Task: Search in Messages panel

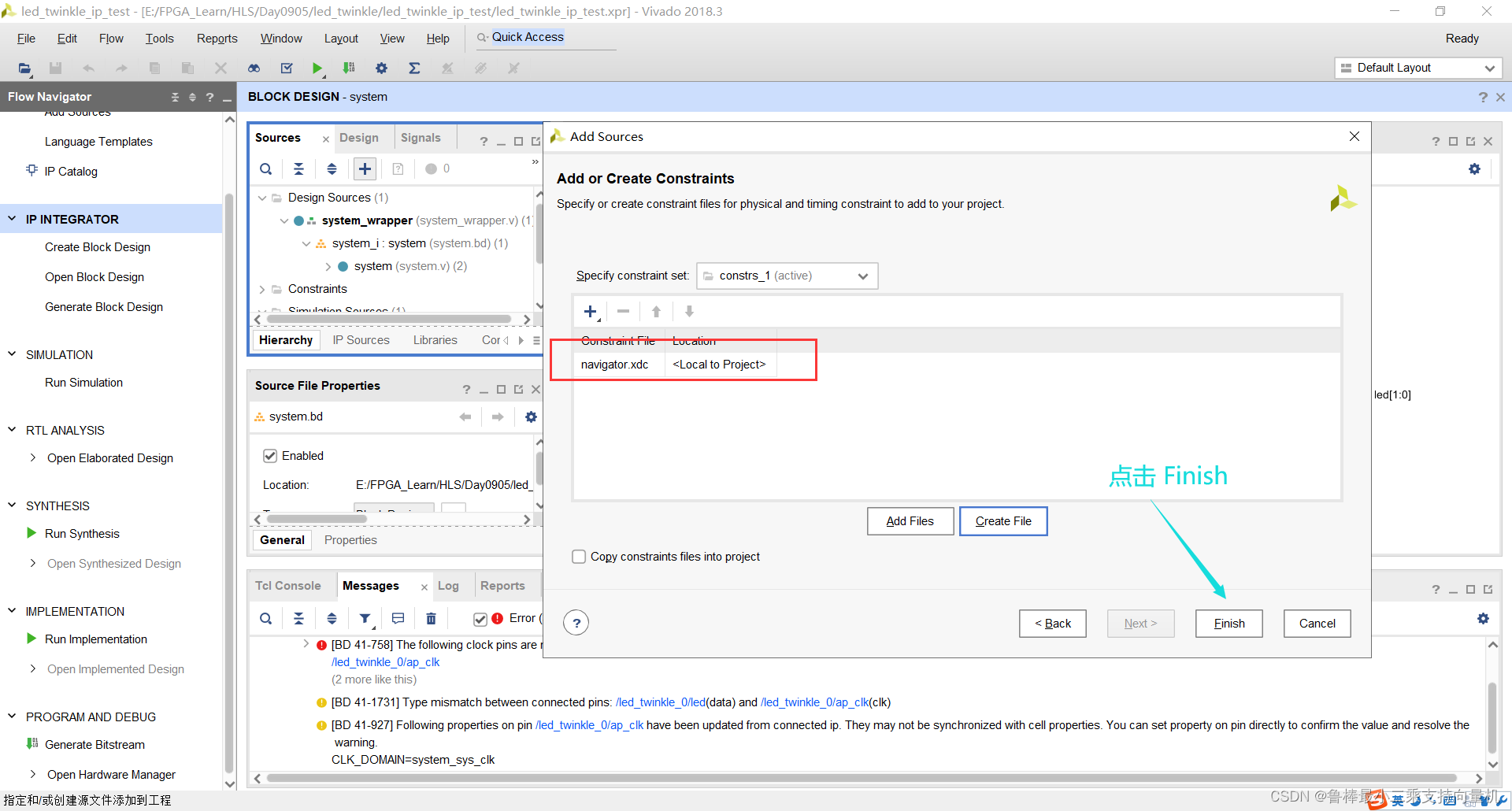Action: (266, 619)
